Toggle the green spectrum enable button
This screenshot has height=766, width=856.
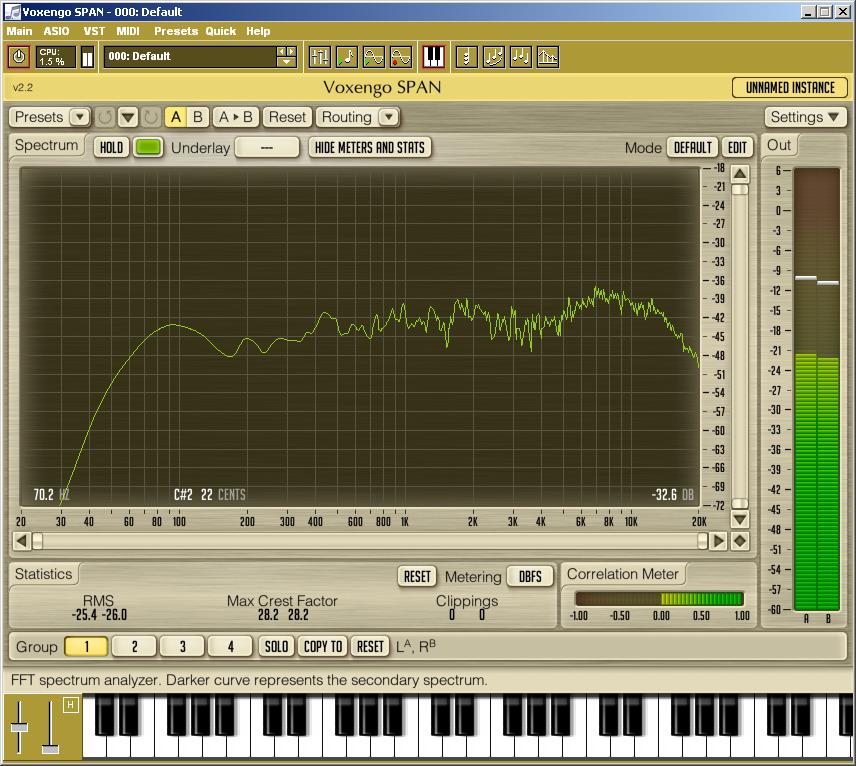[148, 147]
